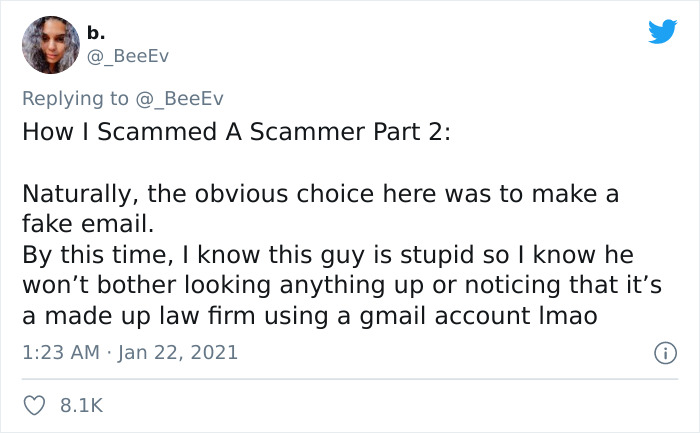Click the line starting "won't bother looking"
700x433 pixels.
(x=341, y=285)
